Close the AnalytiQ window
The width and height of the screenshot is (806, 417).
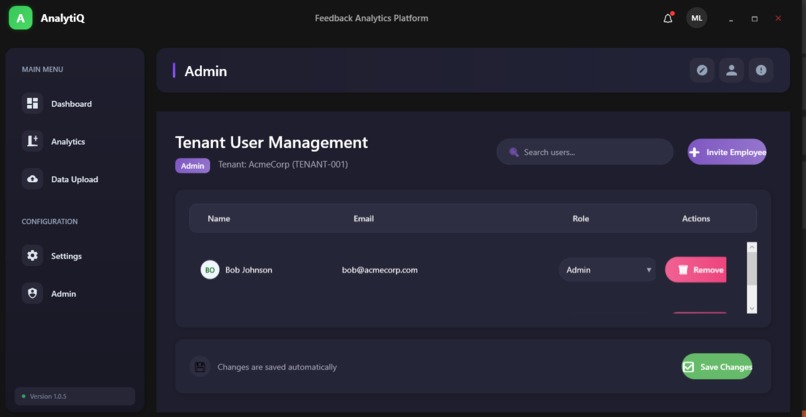[x=778, y=19]
